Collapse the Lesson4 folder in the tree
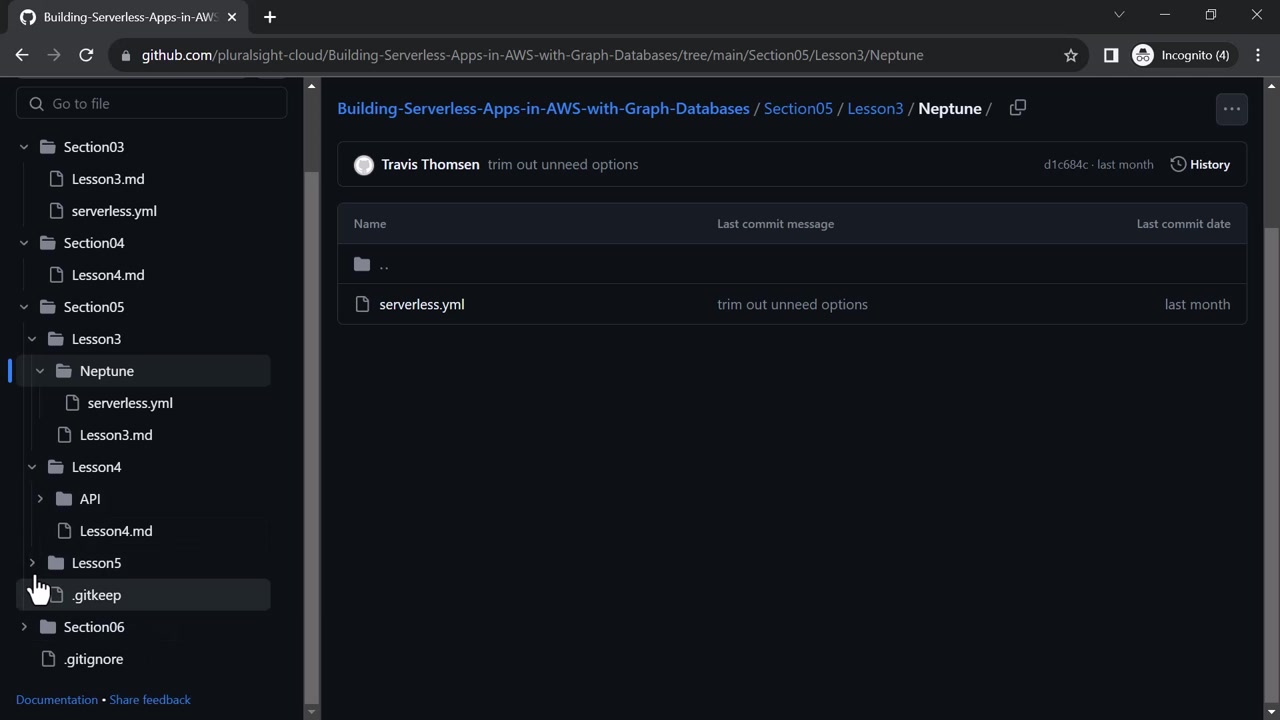 click(32, 467)
